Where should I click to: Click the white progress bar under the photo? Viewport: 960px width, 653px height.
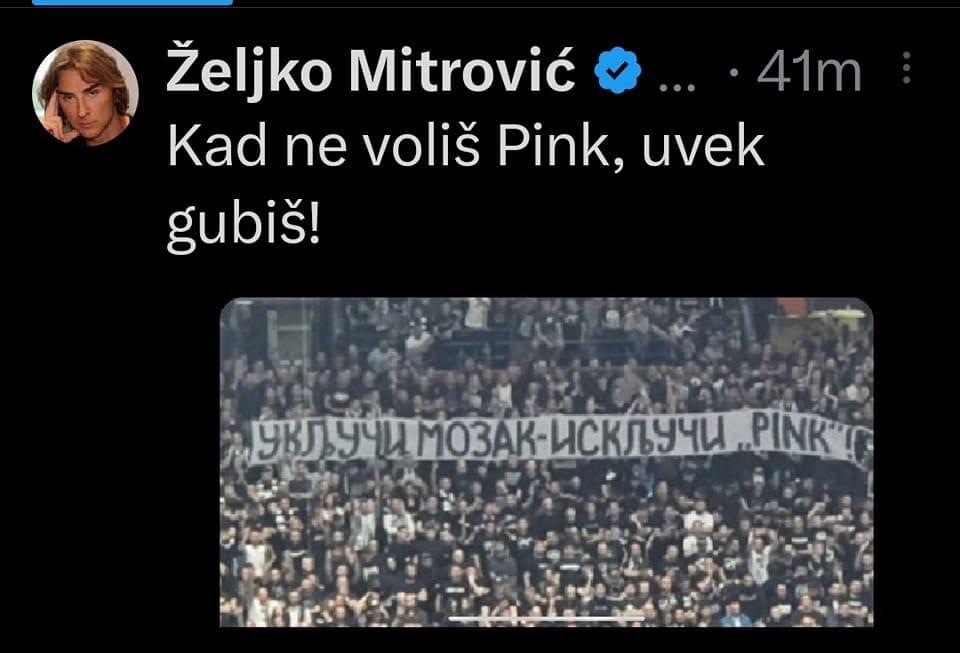[x=547, y=619]
